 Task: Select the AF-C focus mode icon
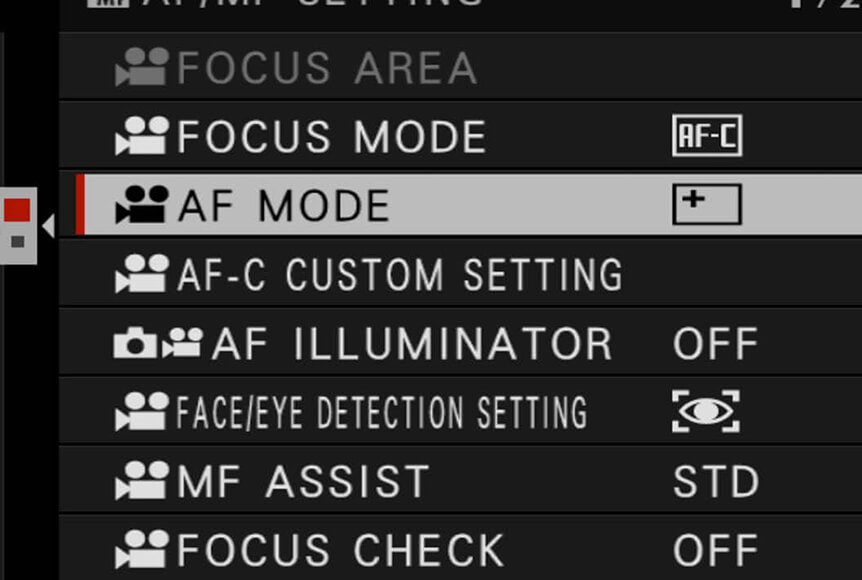pyautogui.click(x=707, y=135)
